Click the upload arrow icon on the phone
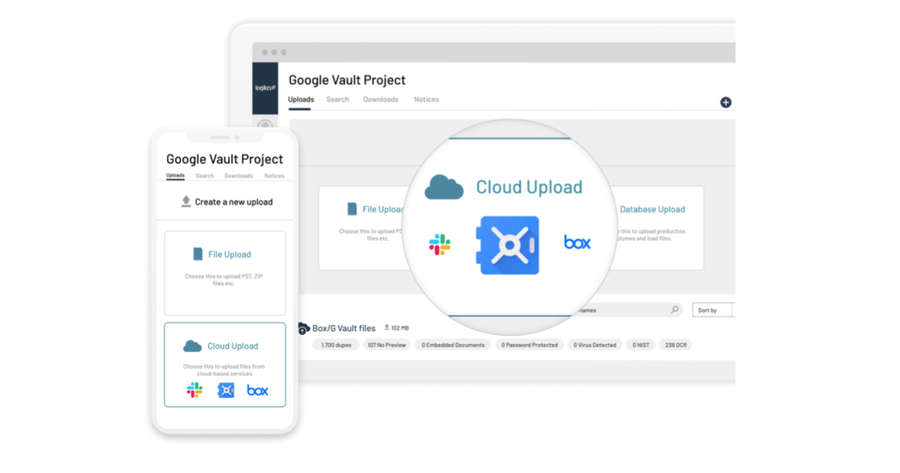Viewport: 900px width, 473px height. (x=186, y=201)
